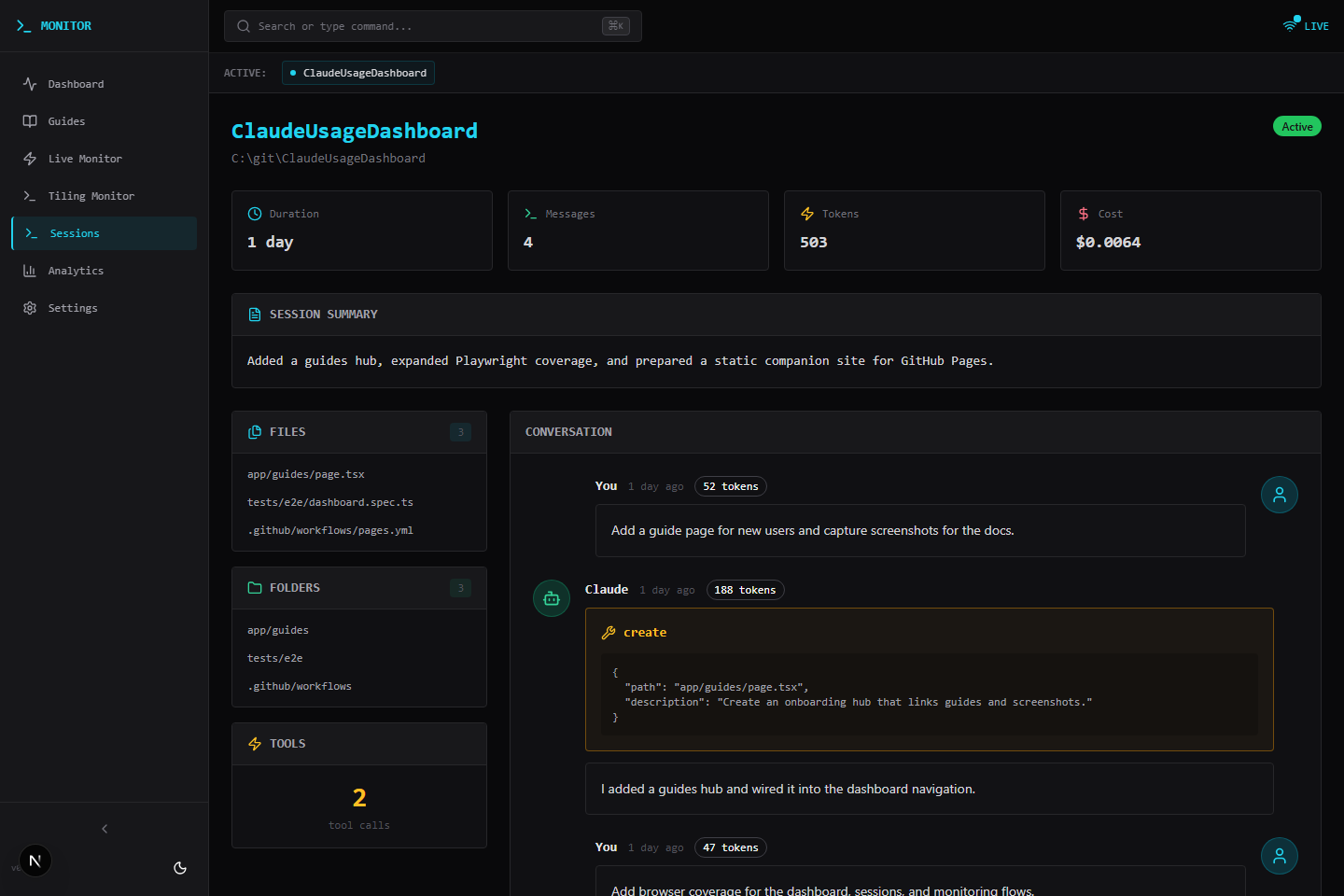
Task: Click file tests/e2e/dashboard.spec.ts
Action: (330, 502)
